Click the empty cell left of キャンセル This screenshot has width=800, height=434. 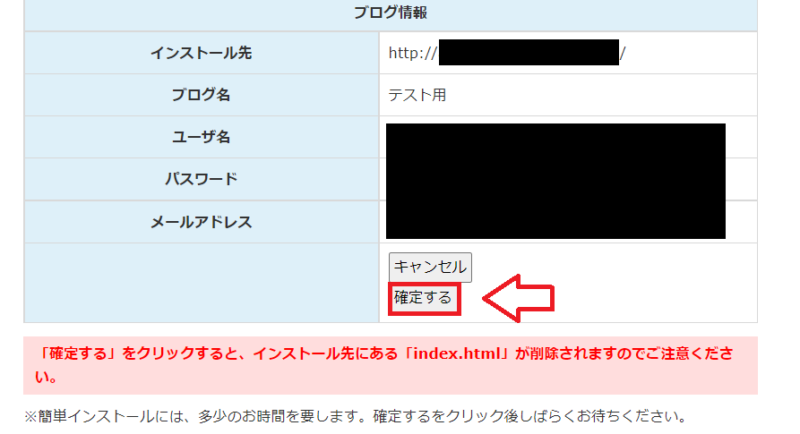(201, 282)
